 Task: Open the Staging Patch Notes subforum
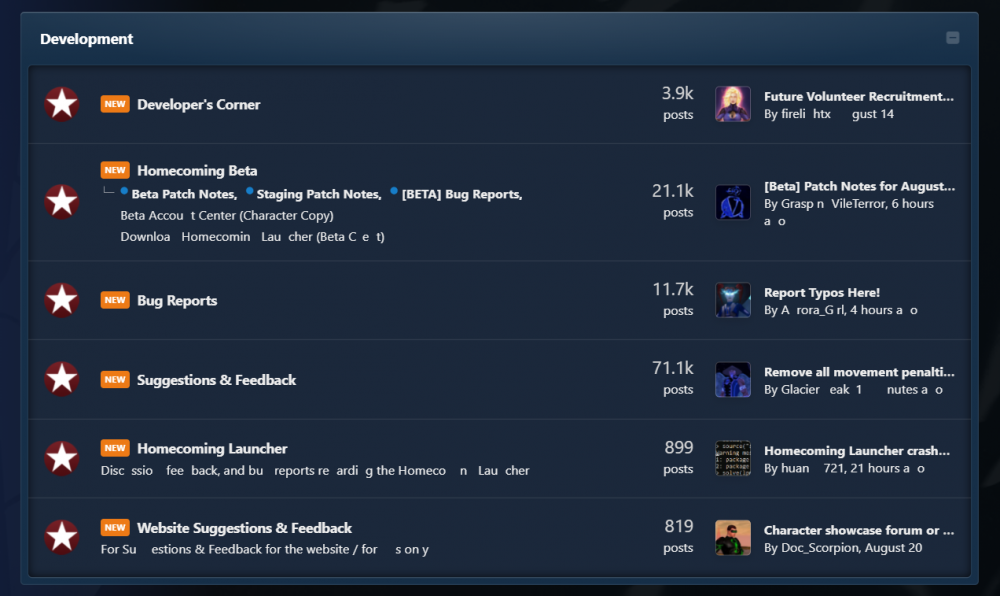click(x=319, y=194)
